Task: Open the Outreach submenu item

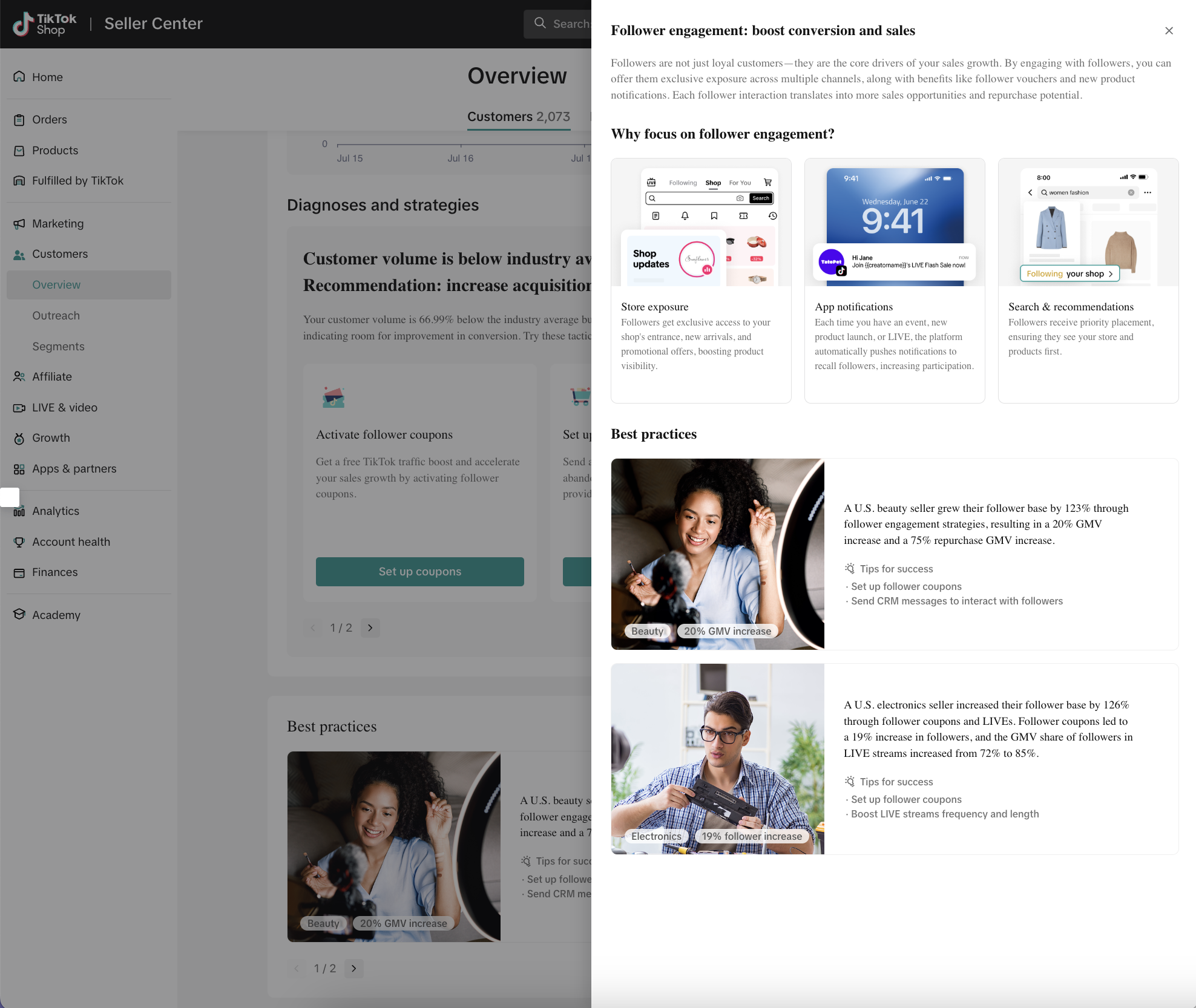Action: pos(56,316)
